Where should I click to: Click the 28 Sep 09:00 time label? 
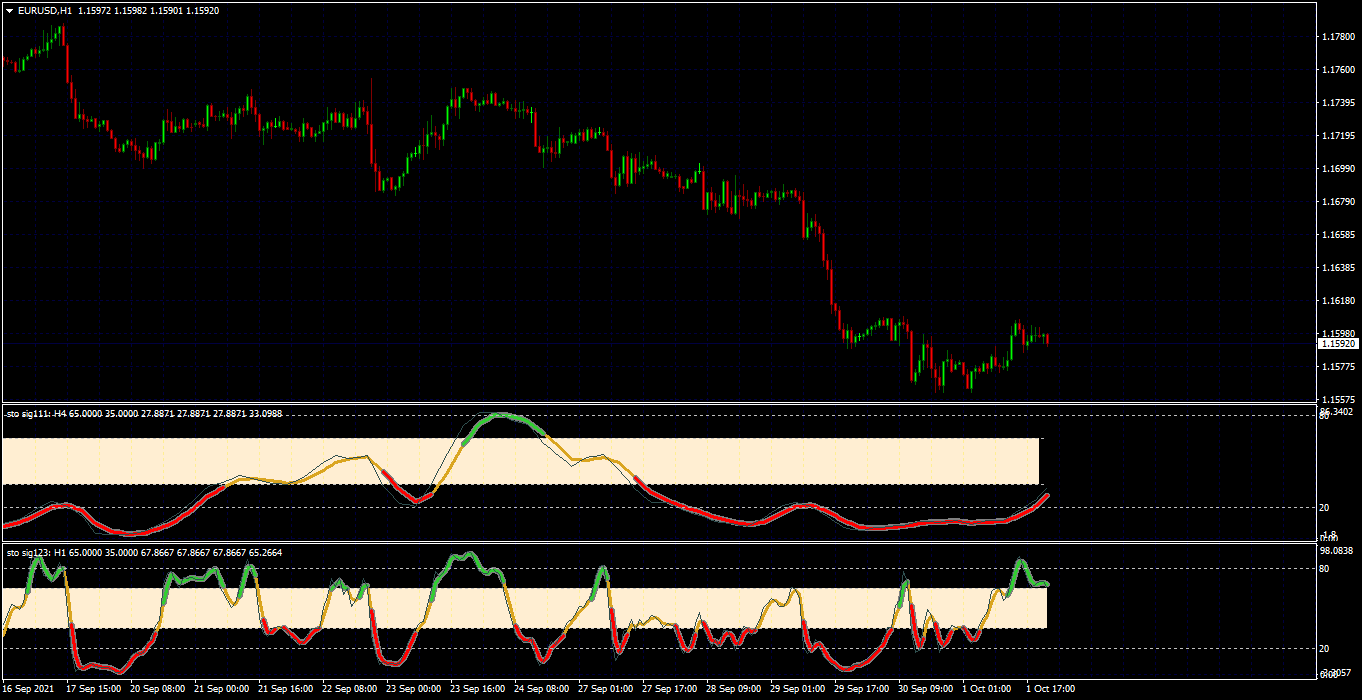[x=734, y=689]
